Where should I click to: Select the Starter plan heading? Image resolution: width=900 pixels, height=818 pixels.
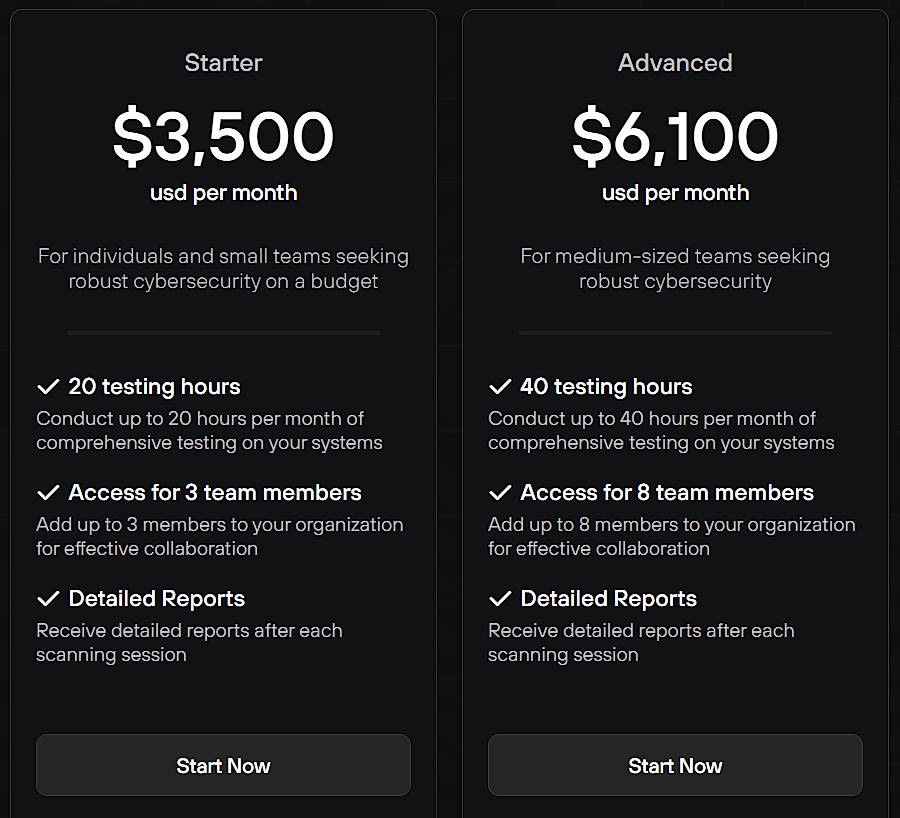pos(222,62)
